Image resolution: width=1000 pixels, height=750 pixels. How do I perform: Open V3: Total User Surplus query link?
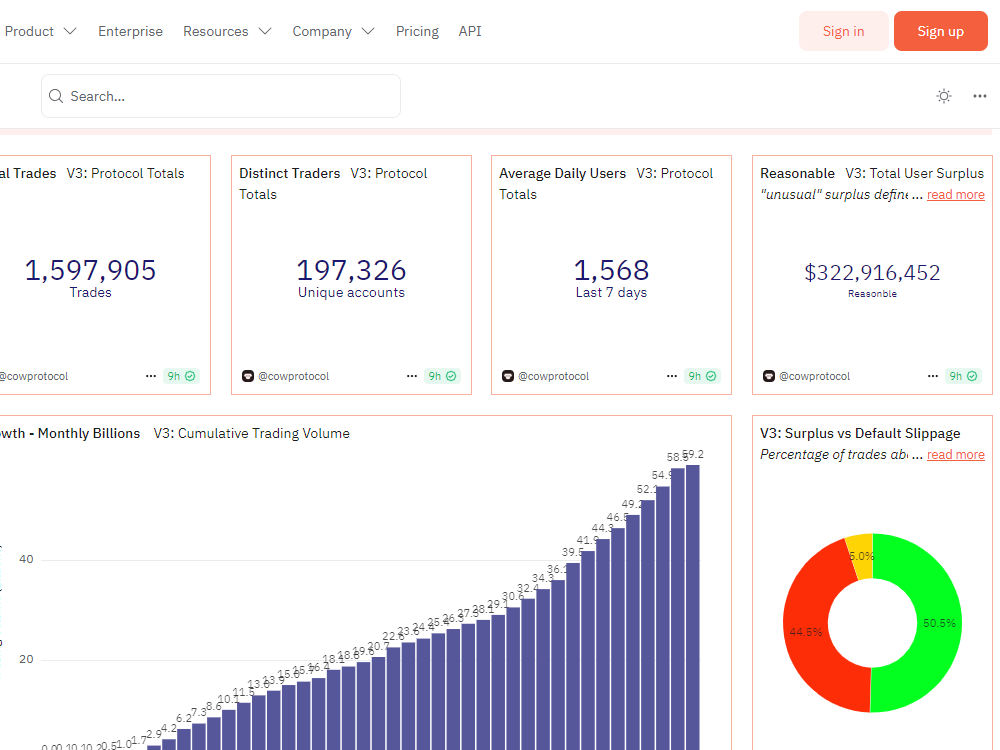point(915,173)
